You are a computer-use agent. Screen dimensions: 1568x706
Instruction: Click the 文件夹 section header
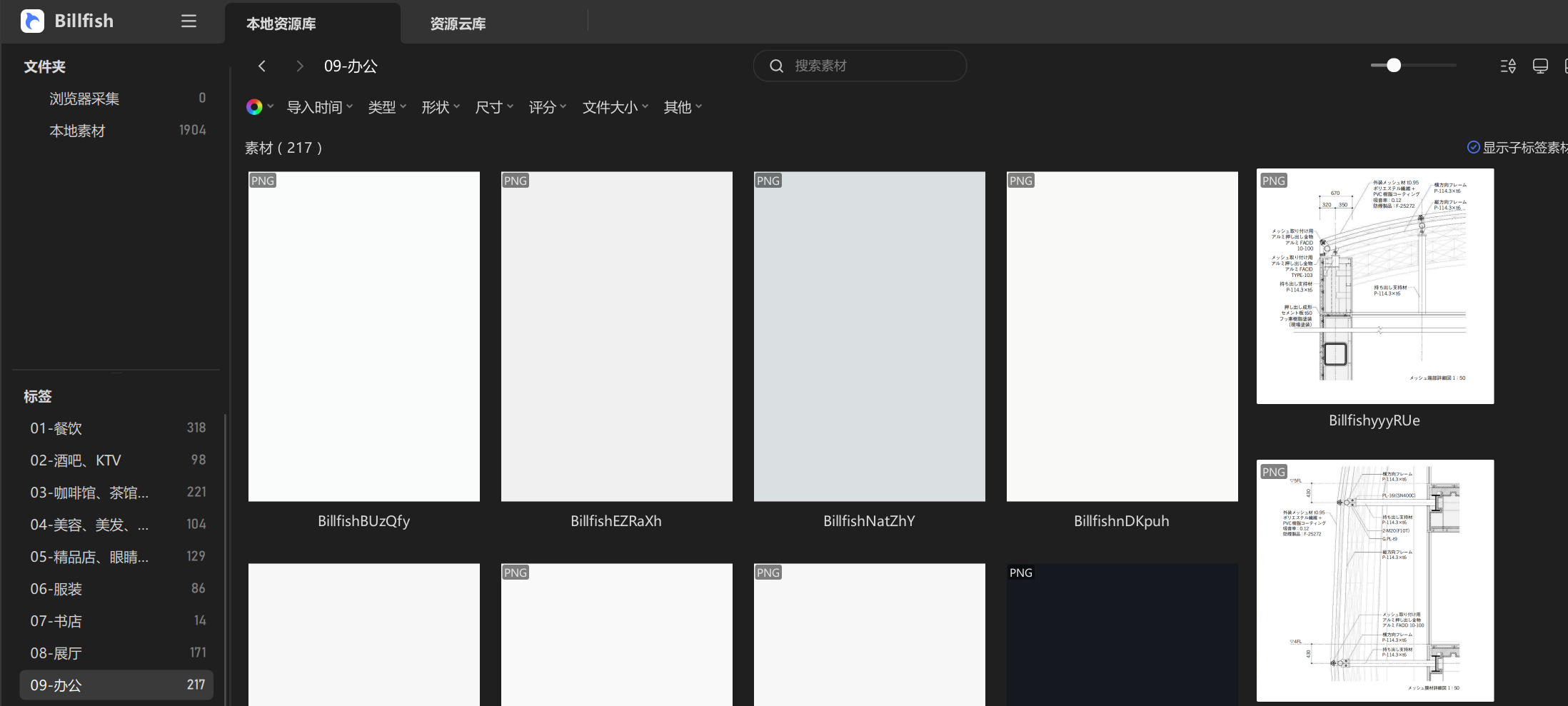click(x=44, y=66)
